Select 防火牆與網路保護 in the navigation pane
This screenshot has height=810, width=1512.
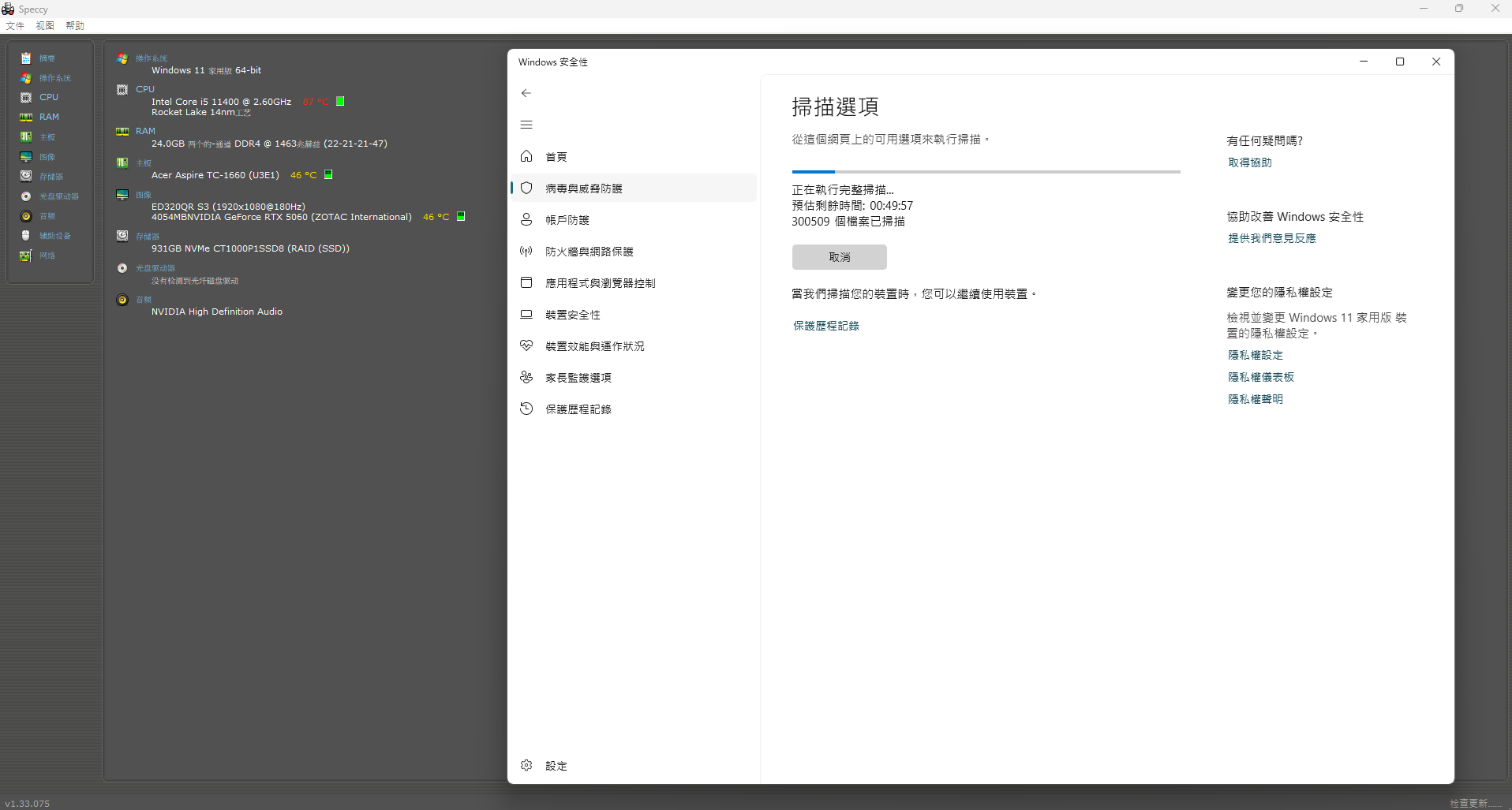589,252
